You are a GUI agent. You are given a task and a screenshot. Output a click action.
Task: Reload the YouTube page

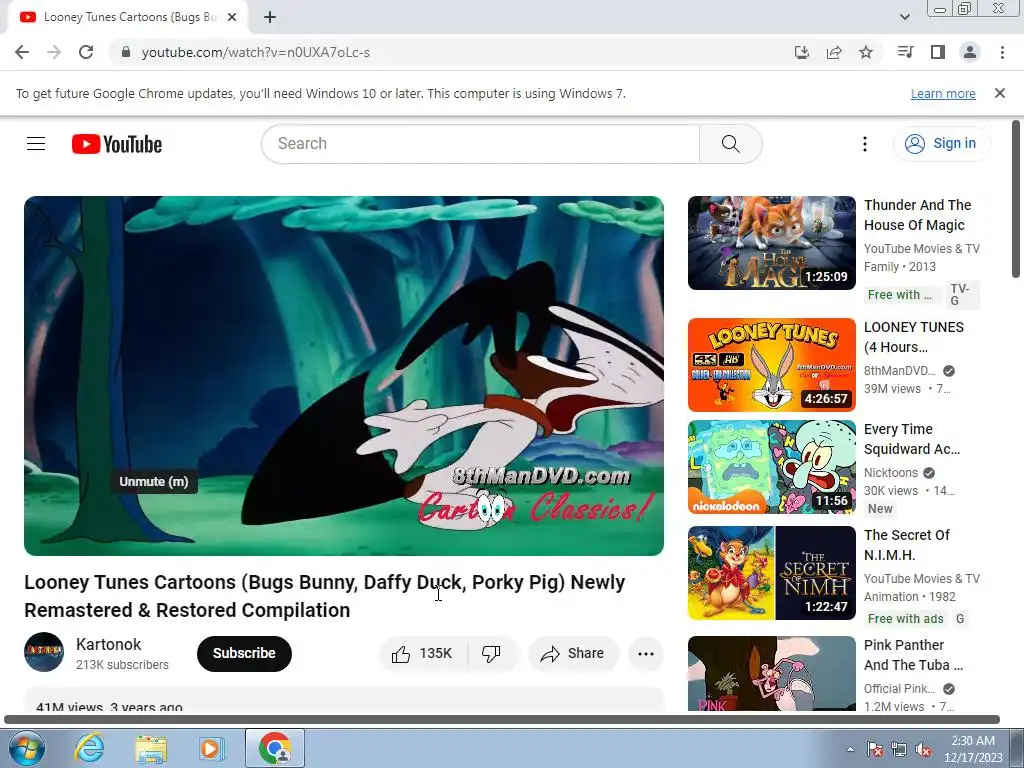click(86, 52)
